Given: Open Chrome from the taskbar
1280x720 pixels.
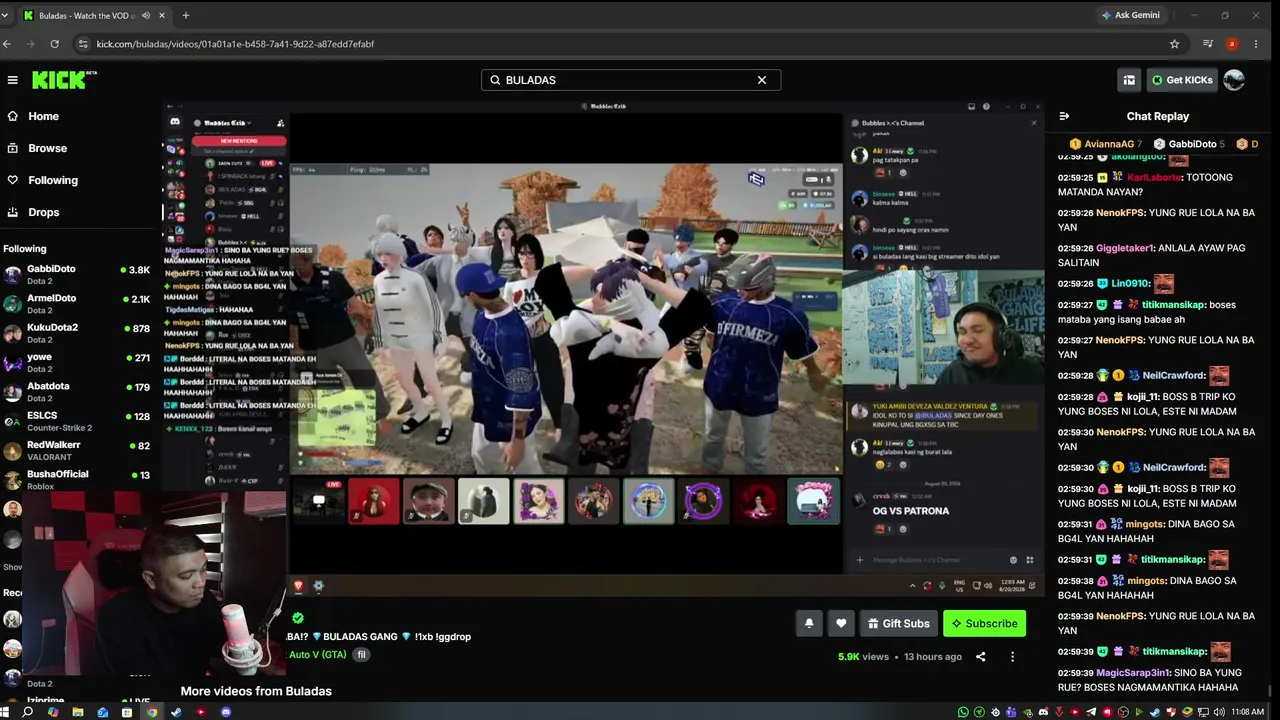Looking at the screenshot, I should click(152, 712).
